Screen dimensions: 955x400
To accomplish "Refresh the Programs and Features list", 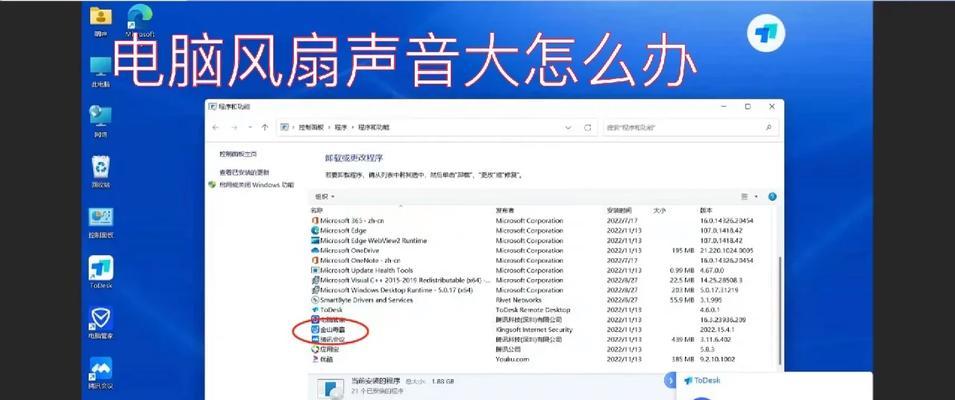I will pos(588,127).
